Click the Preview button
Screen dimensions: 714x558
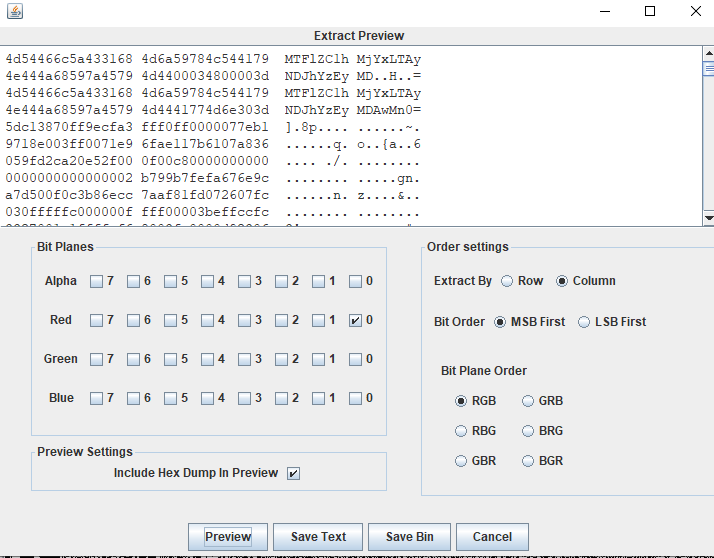click(x=228, y=537)
